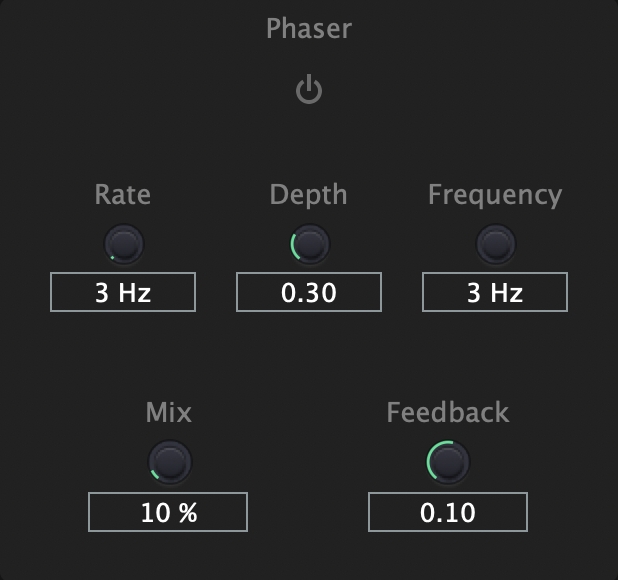
Task: Select the Depth value field showing 0.30
Action: (x=309, y=293)
